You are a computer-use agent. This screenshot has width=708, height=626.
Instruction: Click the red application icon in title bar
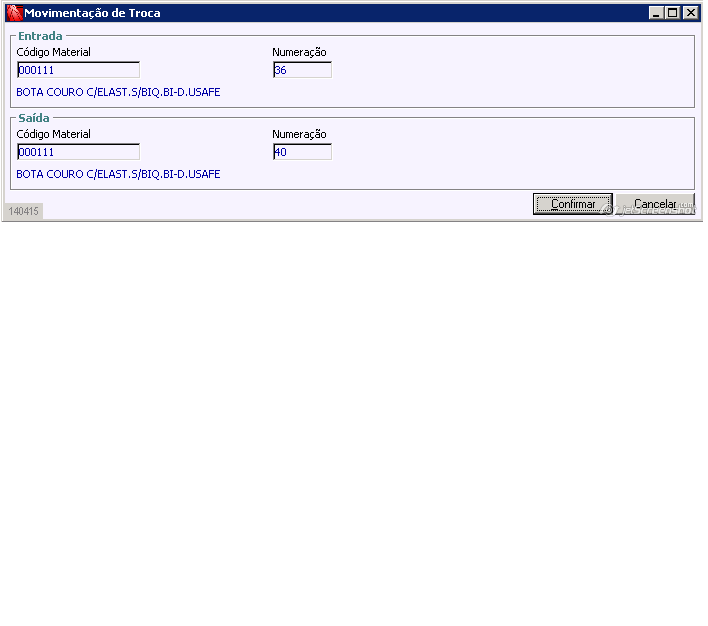coord(14,13)
